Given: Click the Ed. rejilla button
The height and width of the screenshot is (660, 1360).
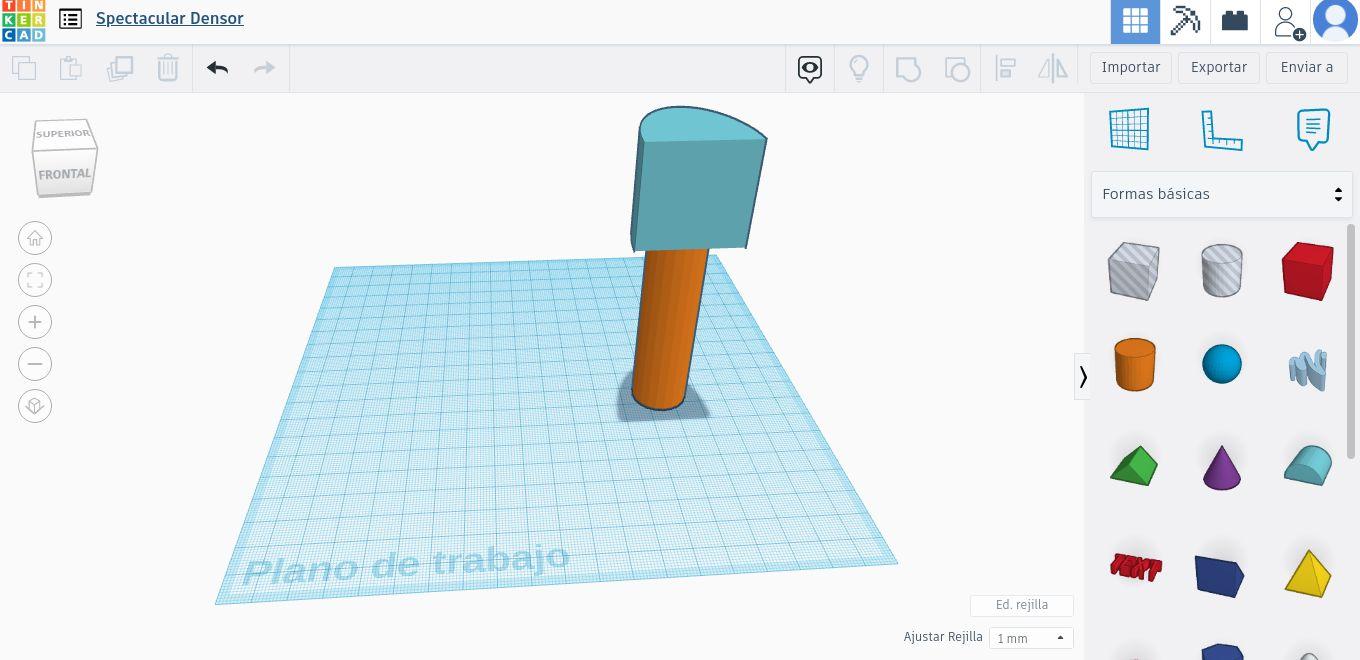Looking at the screenshot, I should [1022, 605].
